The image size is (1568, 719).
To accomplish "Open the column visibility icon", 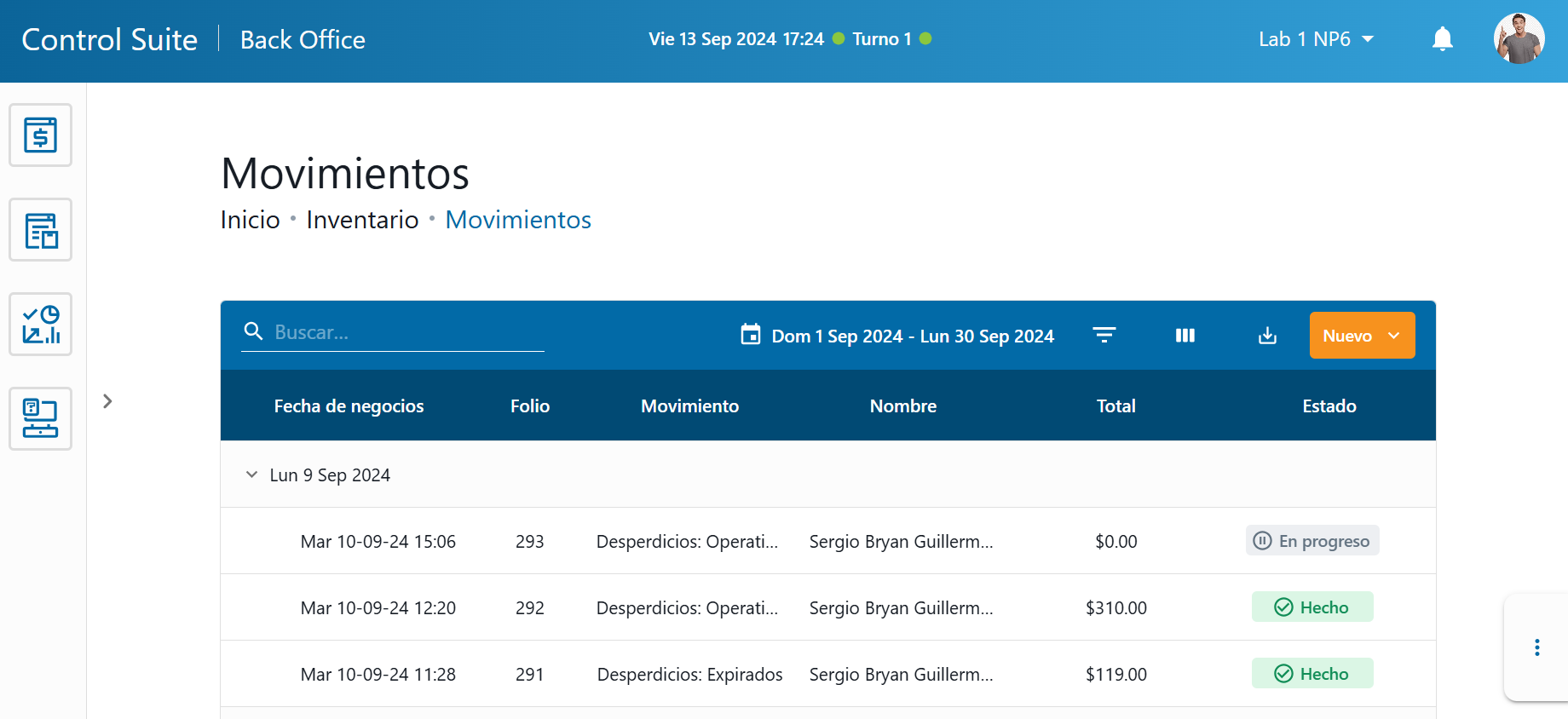I will (x=1185, y=336).
